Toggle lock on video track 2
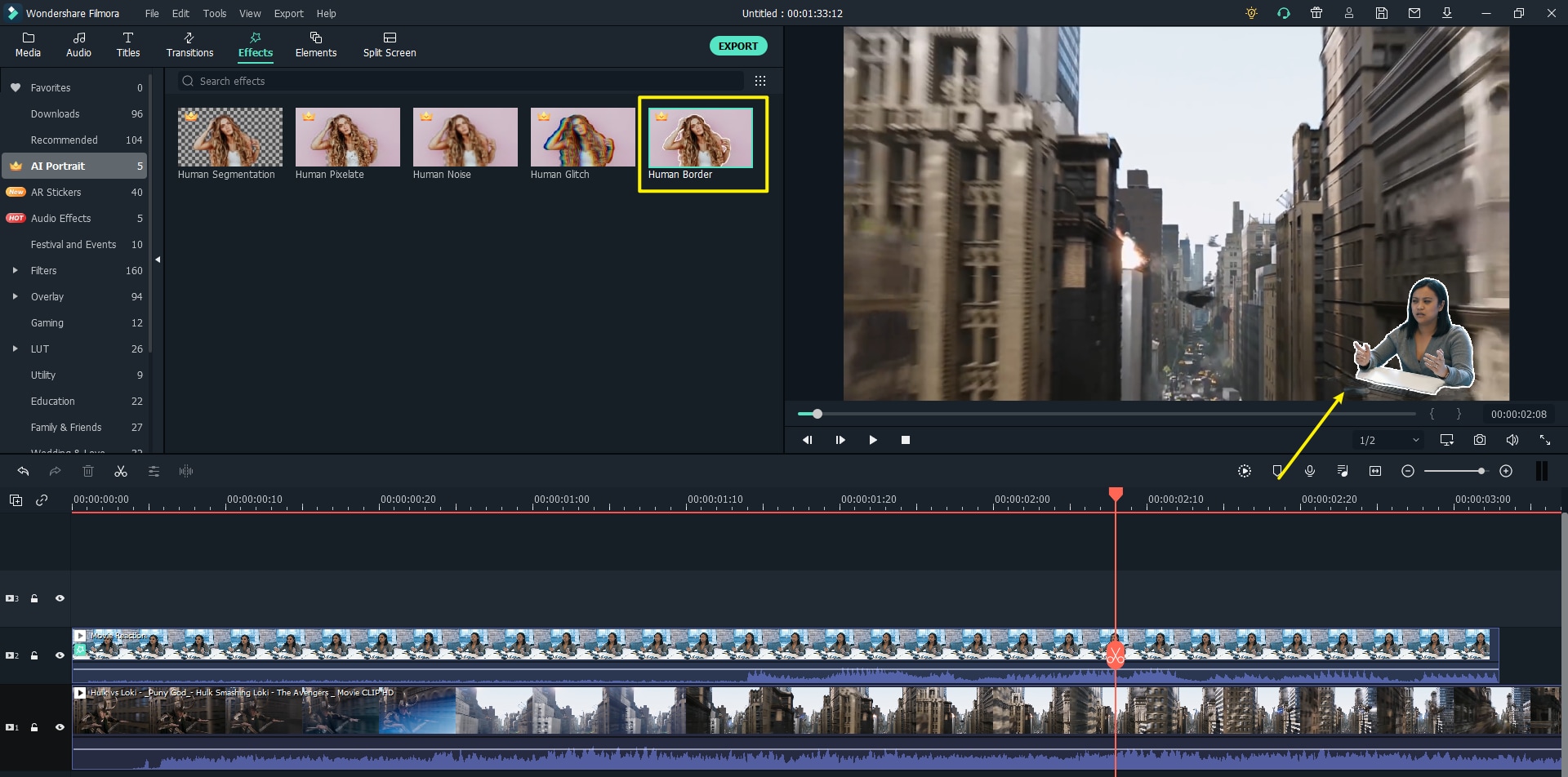This screenshot has width=1568, height=777. point(34,655)
